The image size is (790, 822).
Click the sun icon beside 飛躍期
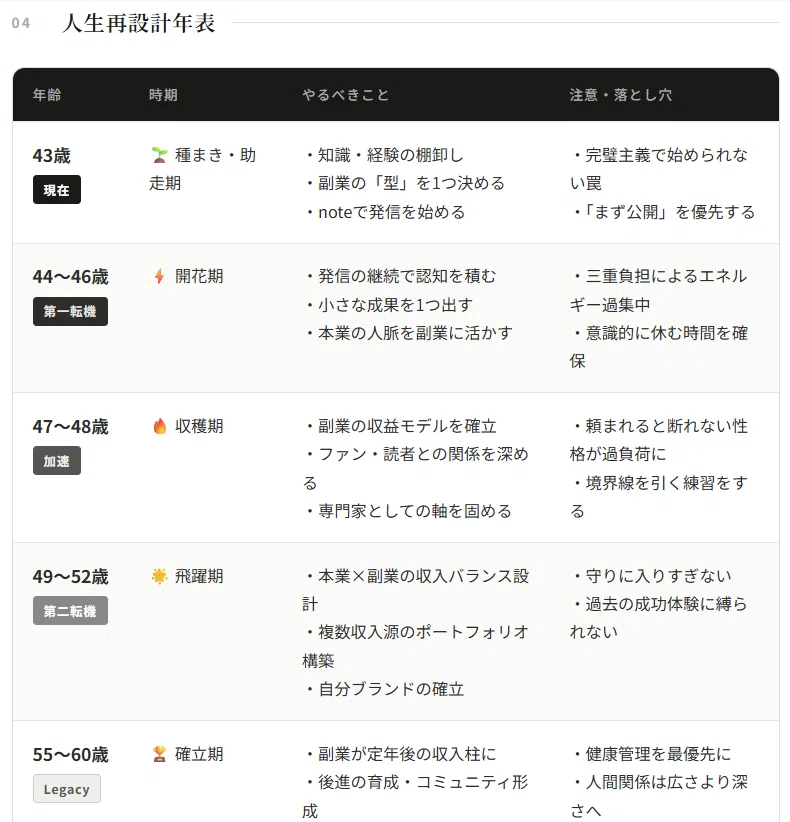pyautogui.click(x=159, y=576)
